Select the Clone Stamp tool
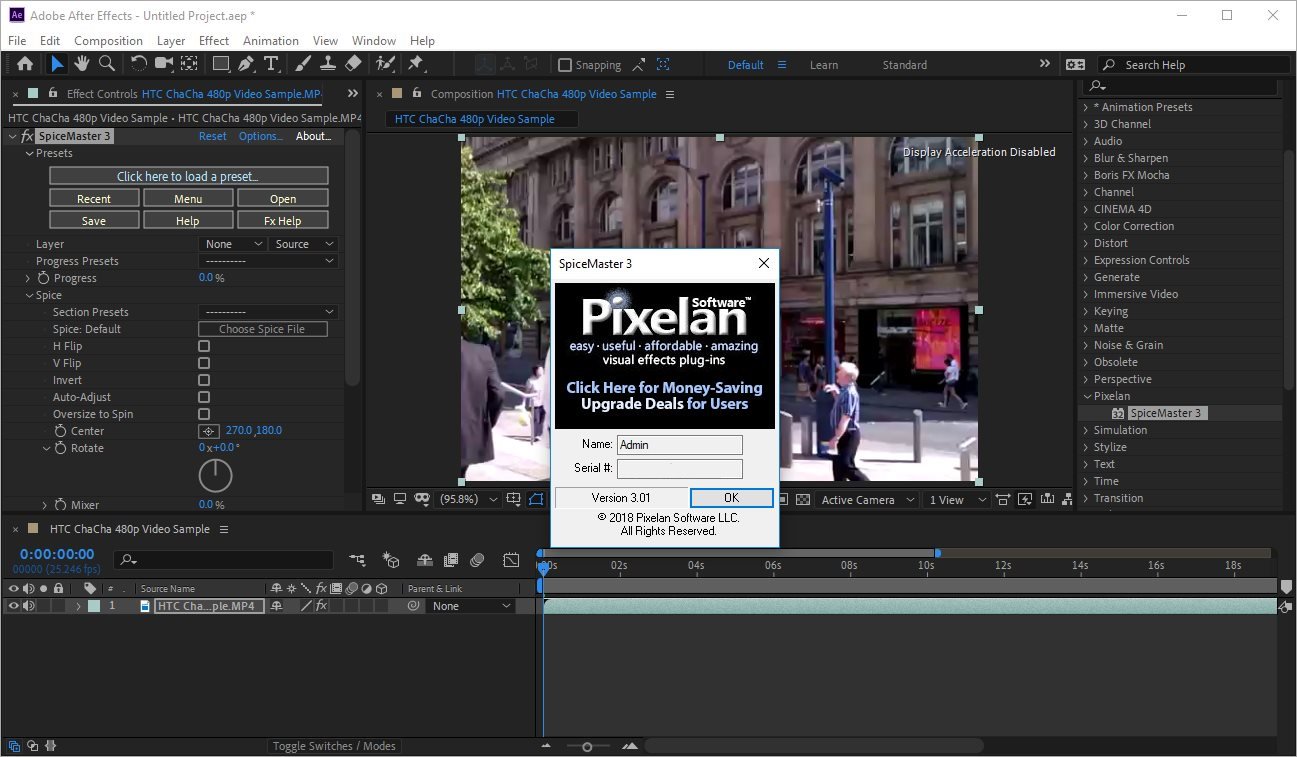1297x757 pixels. 328,64
